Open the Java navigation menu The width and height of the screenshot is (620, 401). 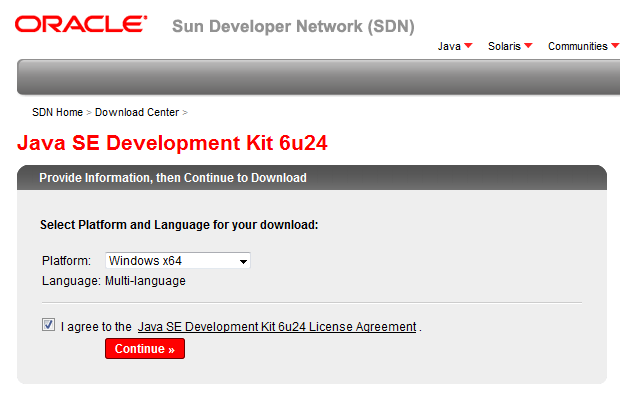point(455,46)
